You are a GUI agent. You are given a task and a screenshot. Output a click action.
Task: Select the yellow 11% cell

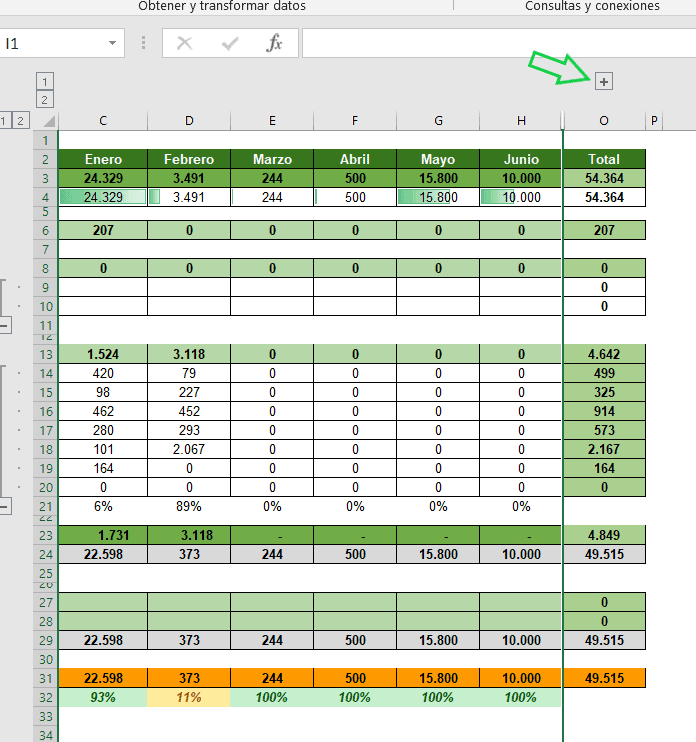[189, 698]
